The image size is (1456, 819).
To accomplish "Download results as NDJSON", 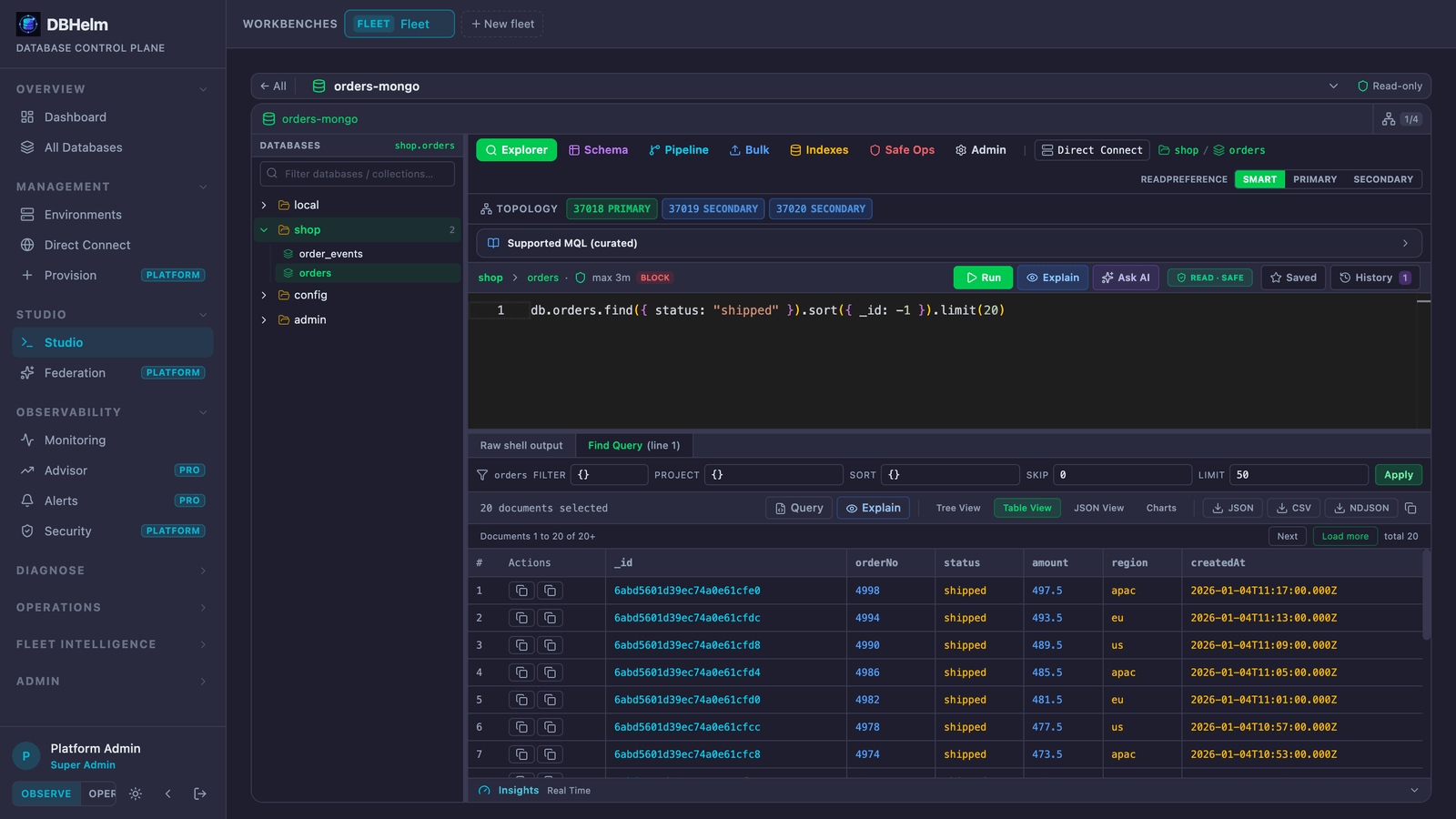I will point(1361,508).
